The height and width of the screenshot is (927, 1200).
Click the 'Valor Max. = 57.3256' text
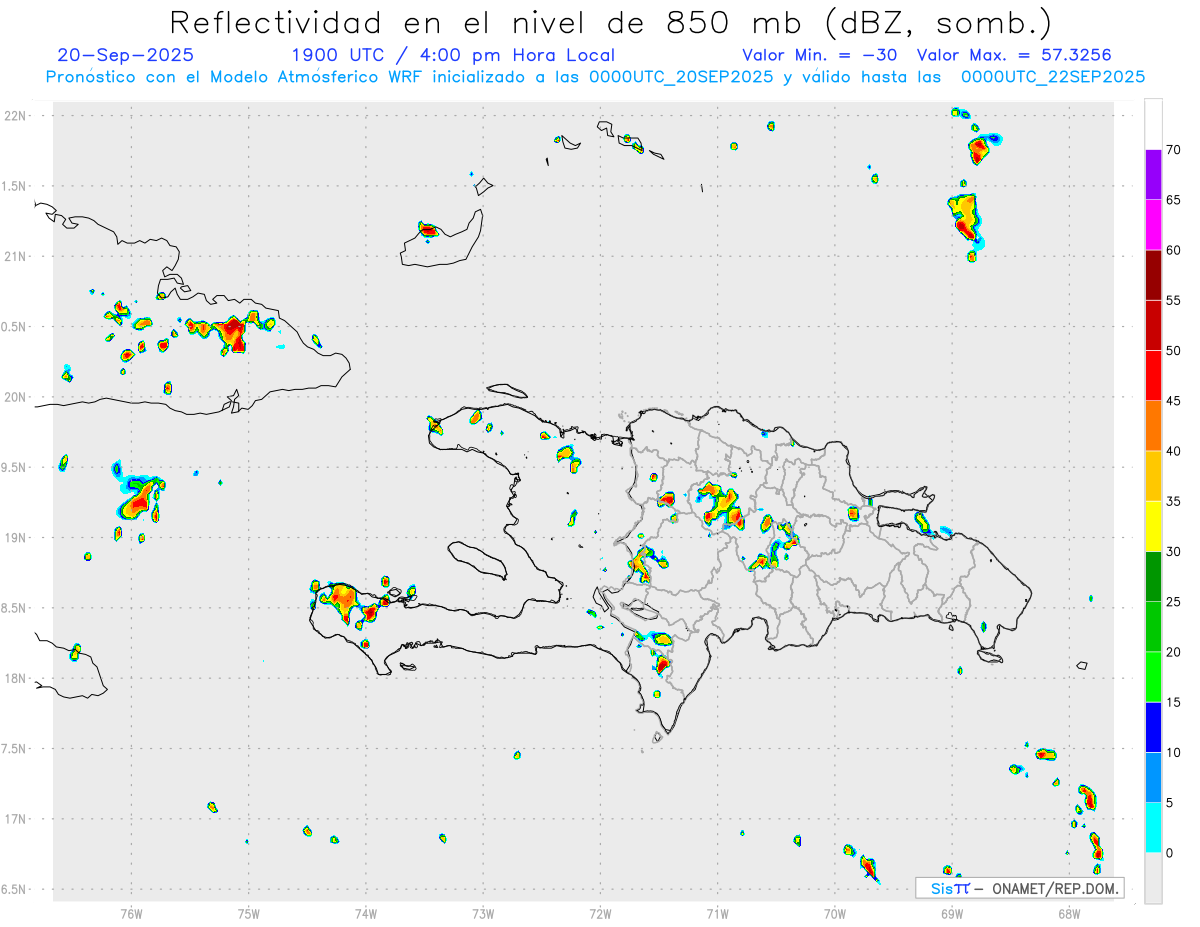(x=1014, y=55)
